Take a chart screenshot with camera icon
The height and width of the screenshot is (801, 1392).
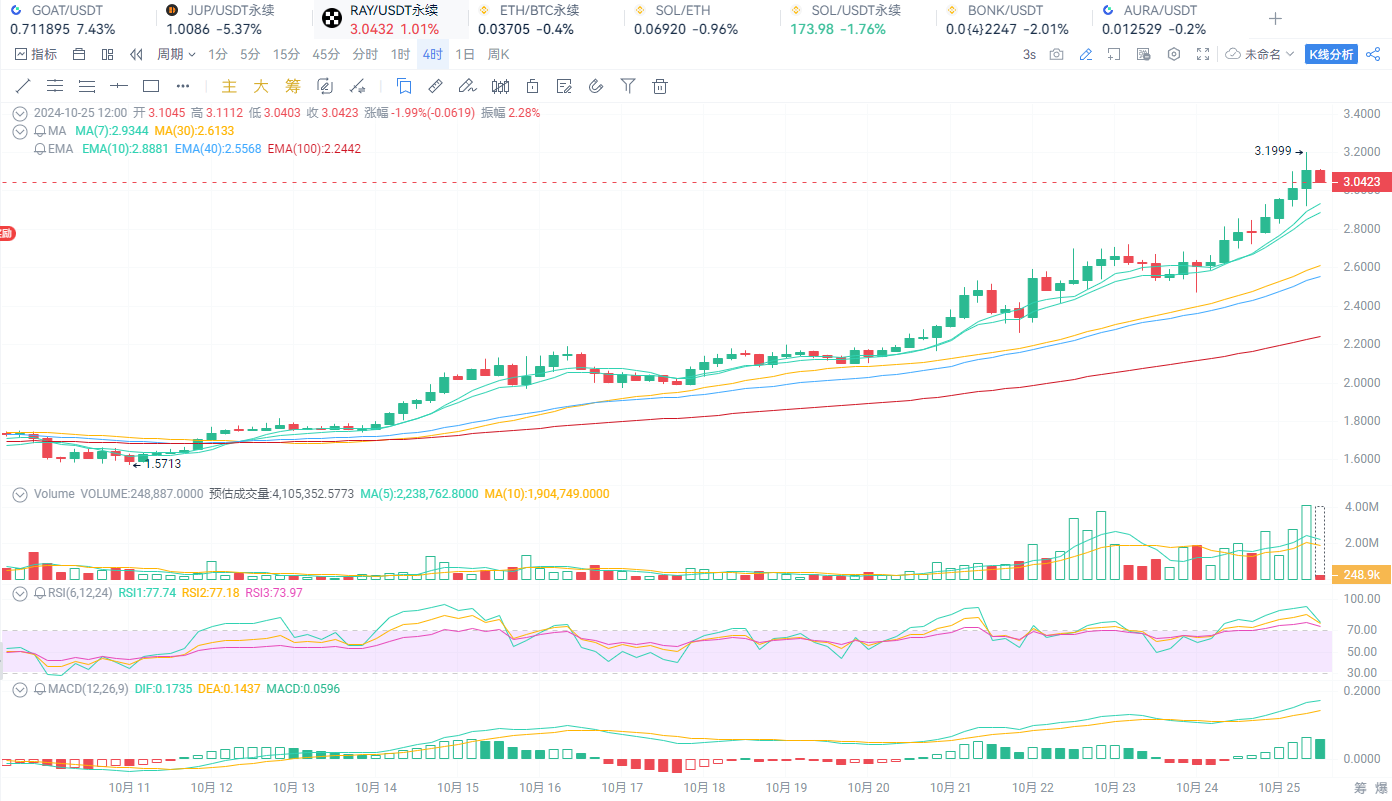click(x=1056, y=54)
